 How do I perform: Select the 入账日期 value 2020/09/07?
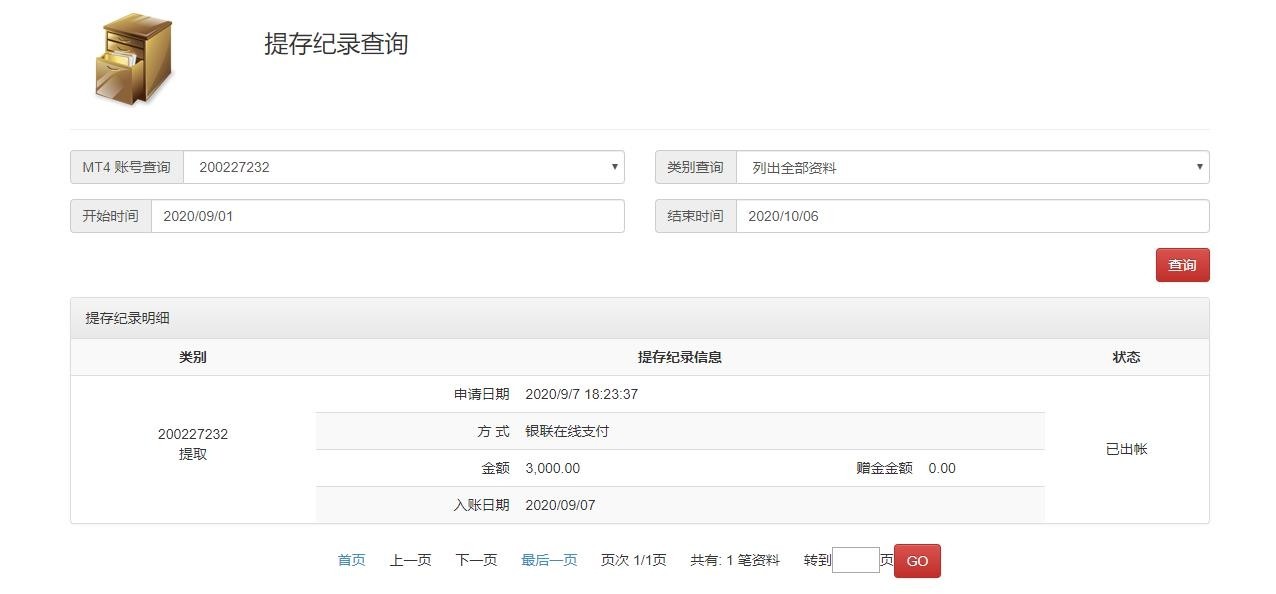tap(560, 505)
